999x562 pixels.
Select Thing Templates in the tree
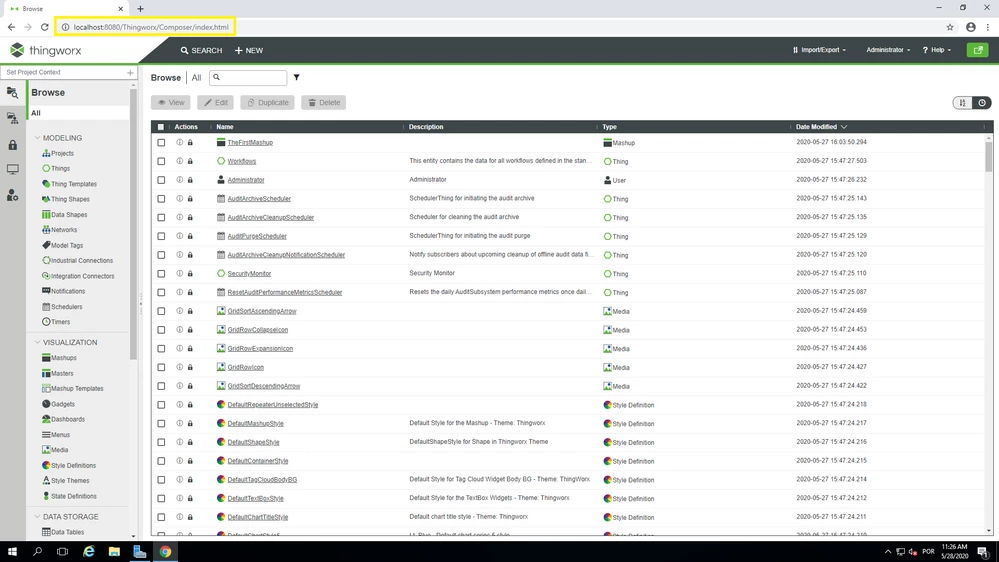click(x=69, y=184)
